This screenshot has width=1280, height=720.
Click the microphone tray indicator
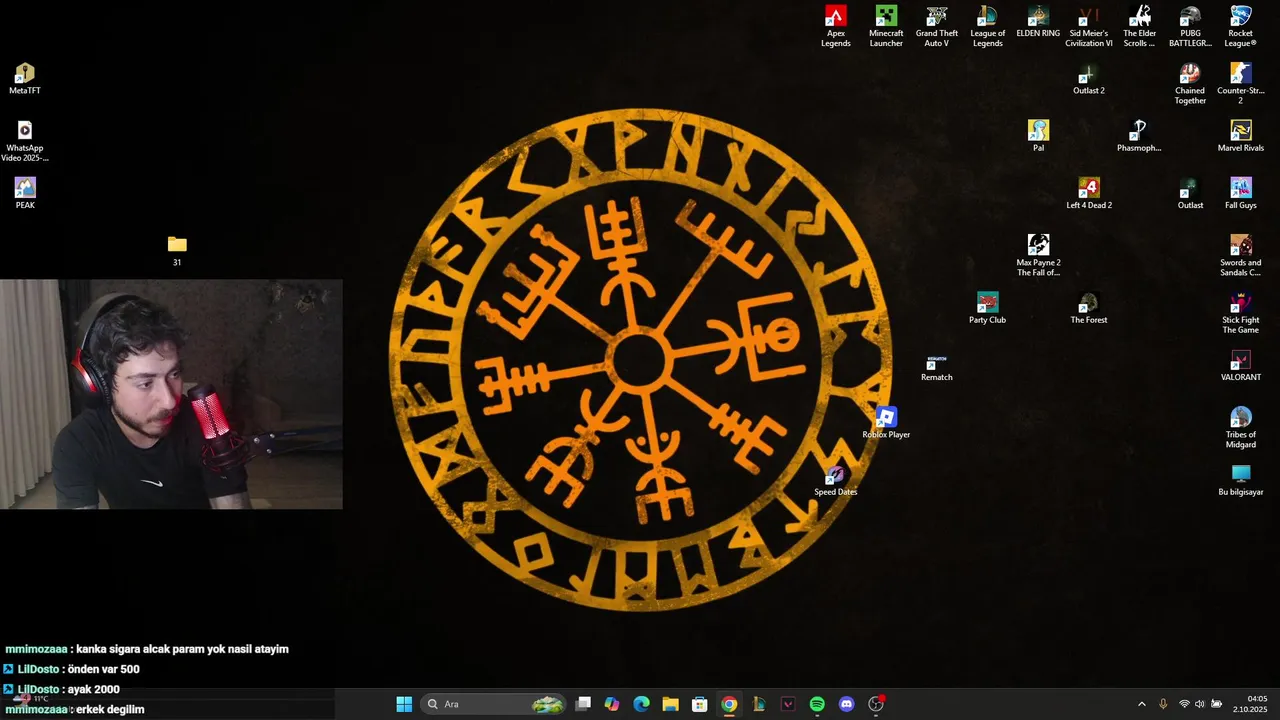tap(1163, 704)
